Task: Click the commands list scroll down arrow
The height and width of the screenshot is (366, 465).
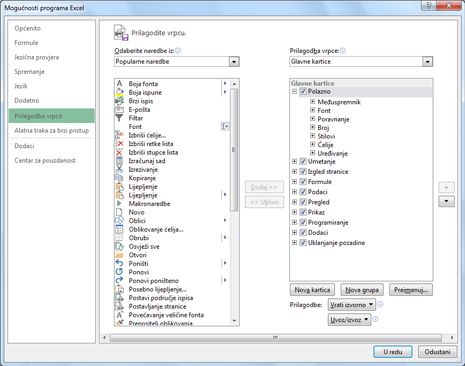Action: coord(234,321)
